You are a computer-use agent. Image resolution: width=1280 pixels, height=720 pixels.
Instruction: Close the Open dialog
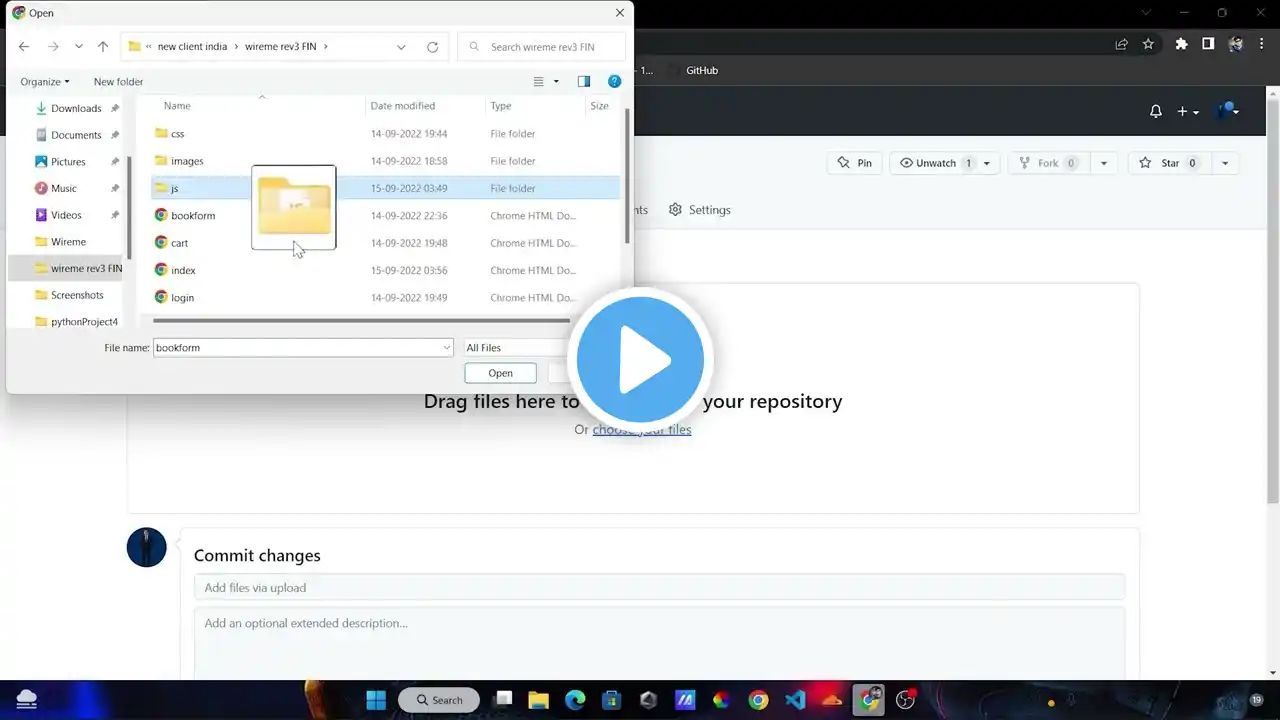[x=620, y=13]
